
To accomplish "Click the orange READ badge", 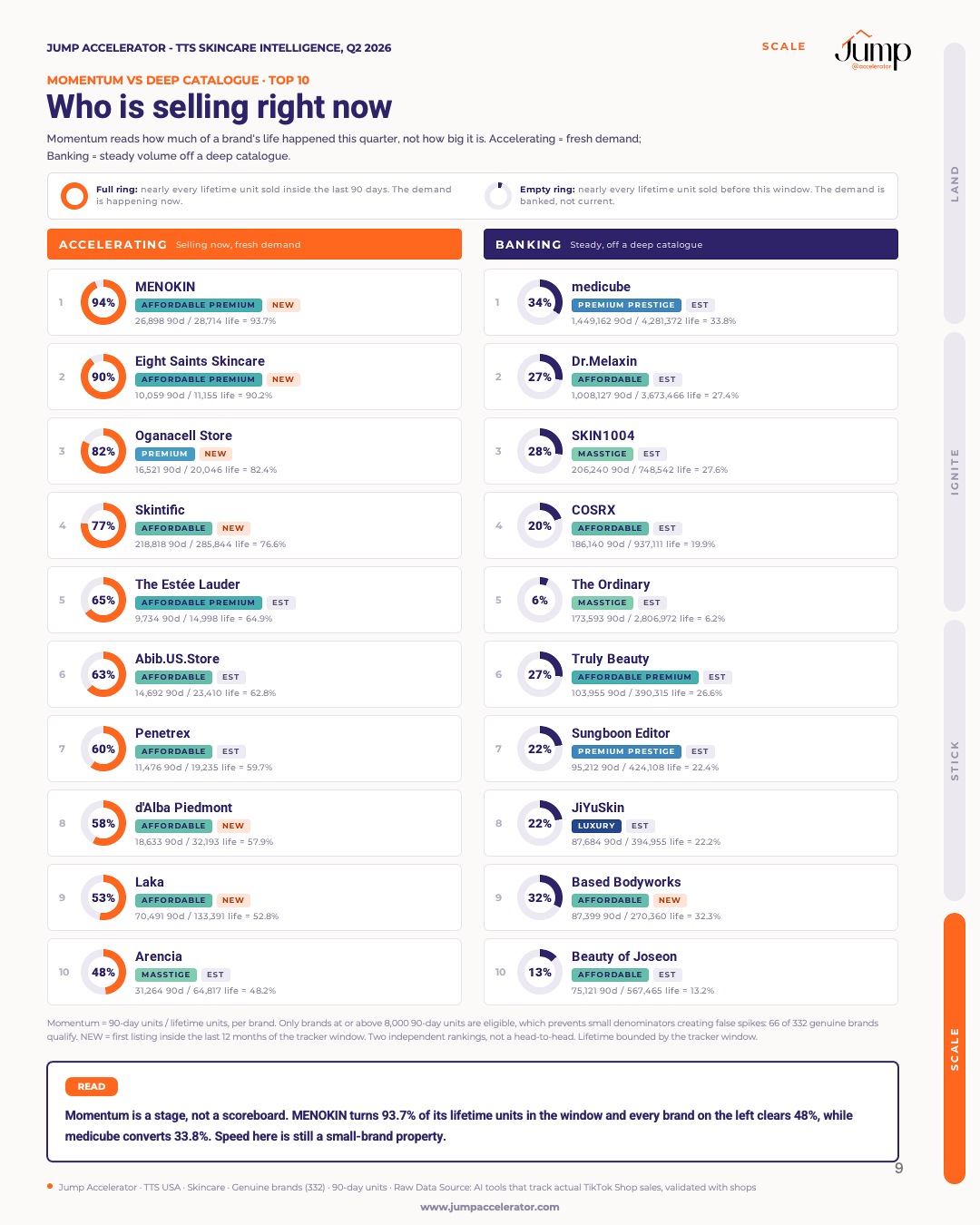I will (x=92, y=1086).
